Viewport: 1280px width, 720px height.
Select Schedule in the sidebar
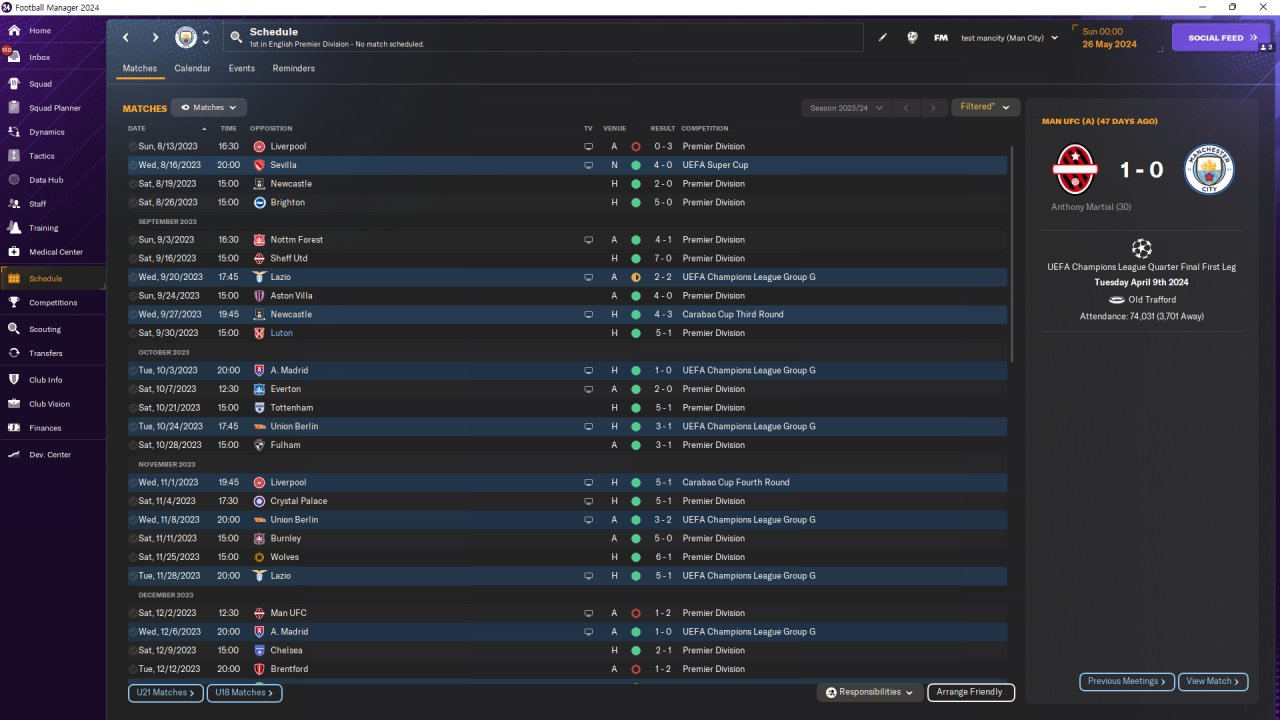[53, 278]
